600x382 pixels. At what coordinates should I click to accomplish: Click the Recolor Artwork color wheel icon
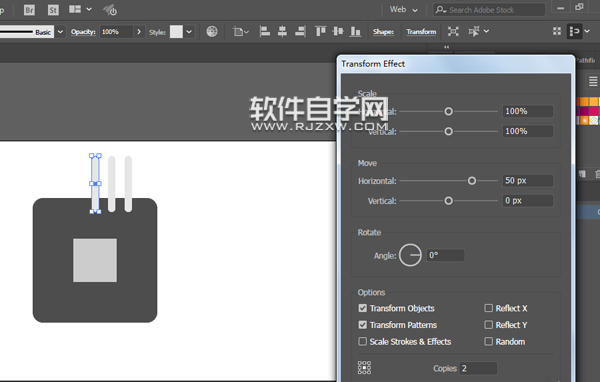tap(212, 31)
